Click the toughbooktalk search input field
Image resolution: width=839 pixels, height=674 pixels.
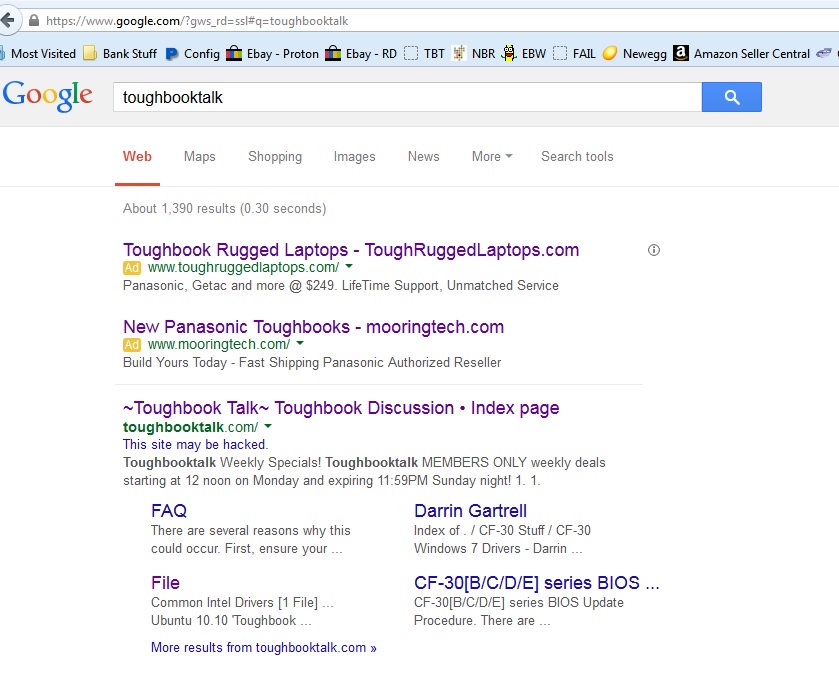(x=407, y=97)
